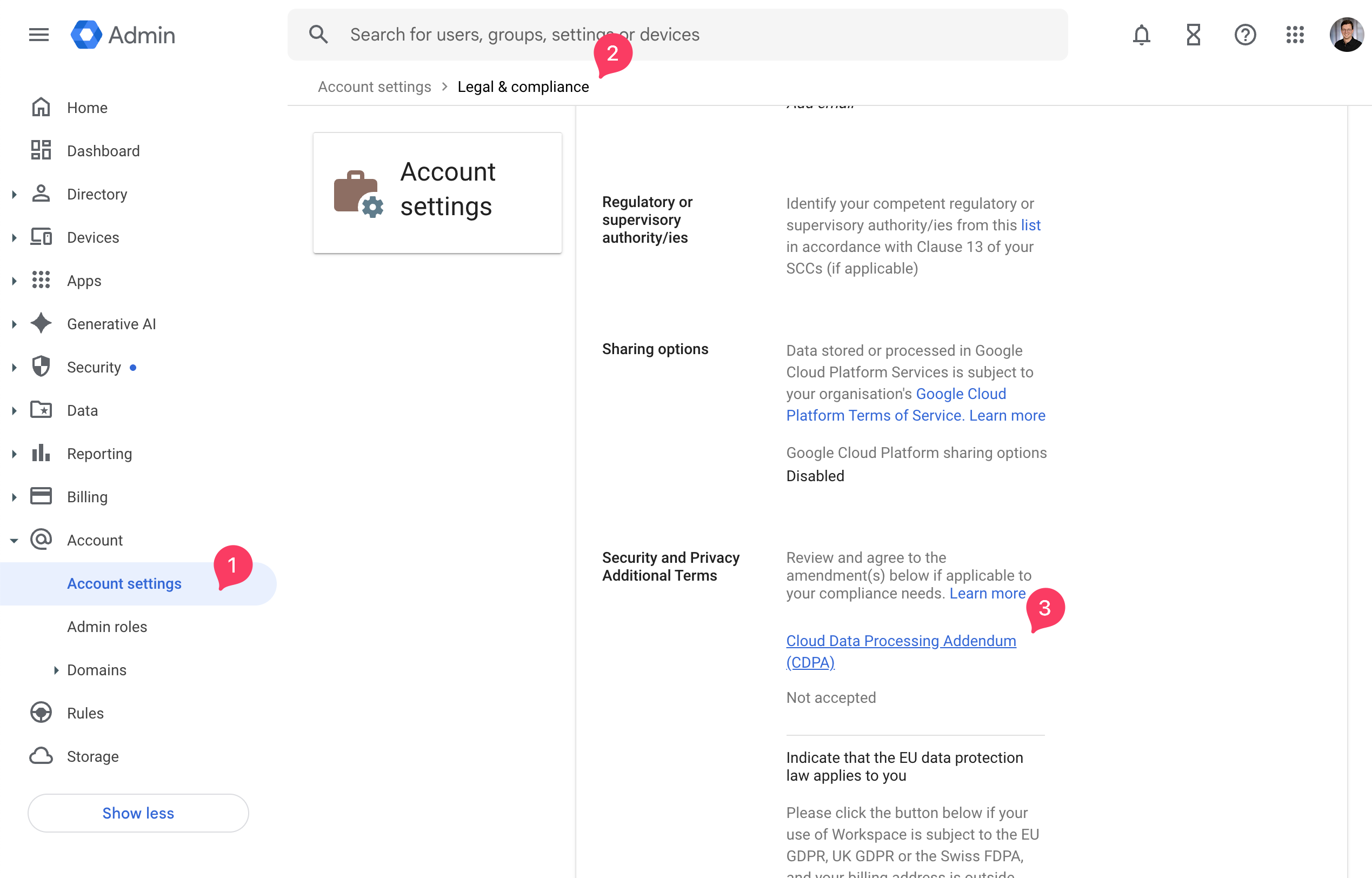Open the main menu hamburger icon
This screenshot has height=878, width=1372.
pyautogui.click(x=39, y=35)
